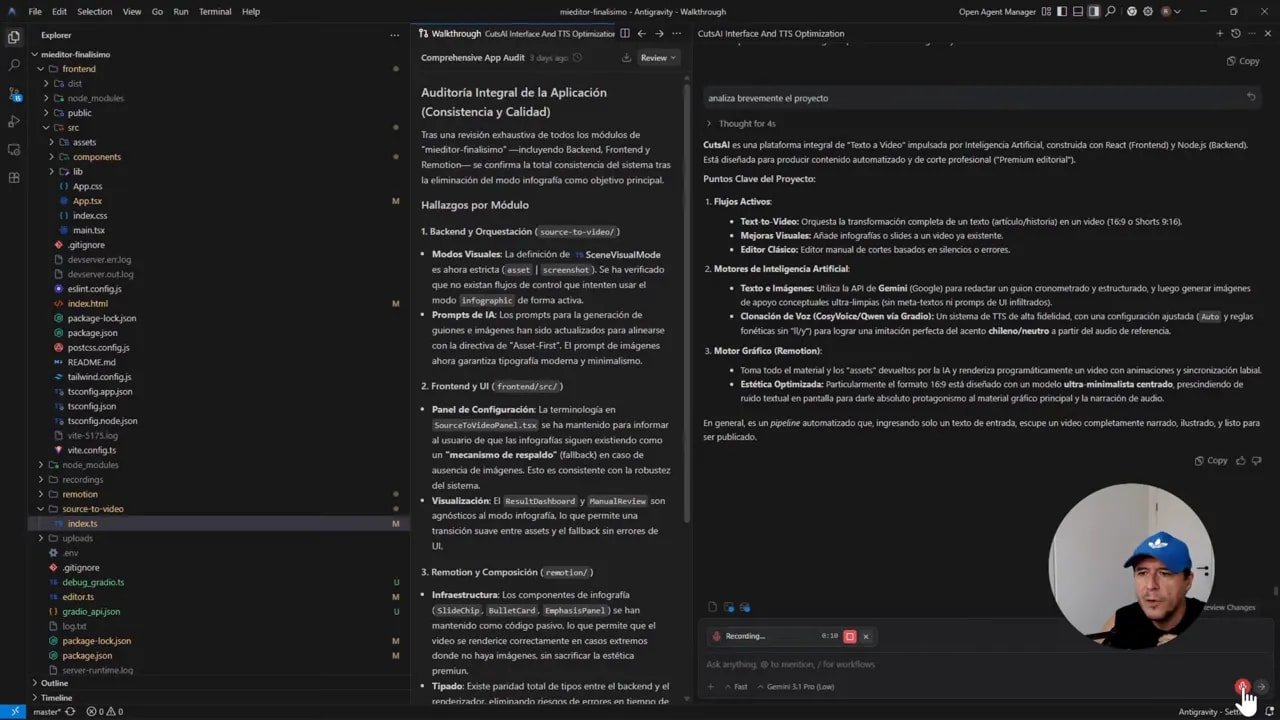Open the Help menu
This screenshot has height=720, width=1280.
point(251,11)
